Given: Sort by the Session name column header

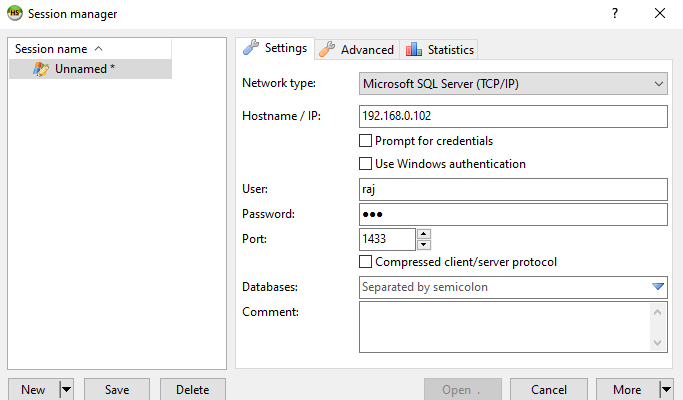Looking at the screenshot, I should pyautogui.click(x=90, y=49).
